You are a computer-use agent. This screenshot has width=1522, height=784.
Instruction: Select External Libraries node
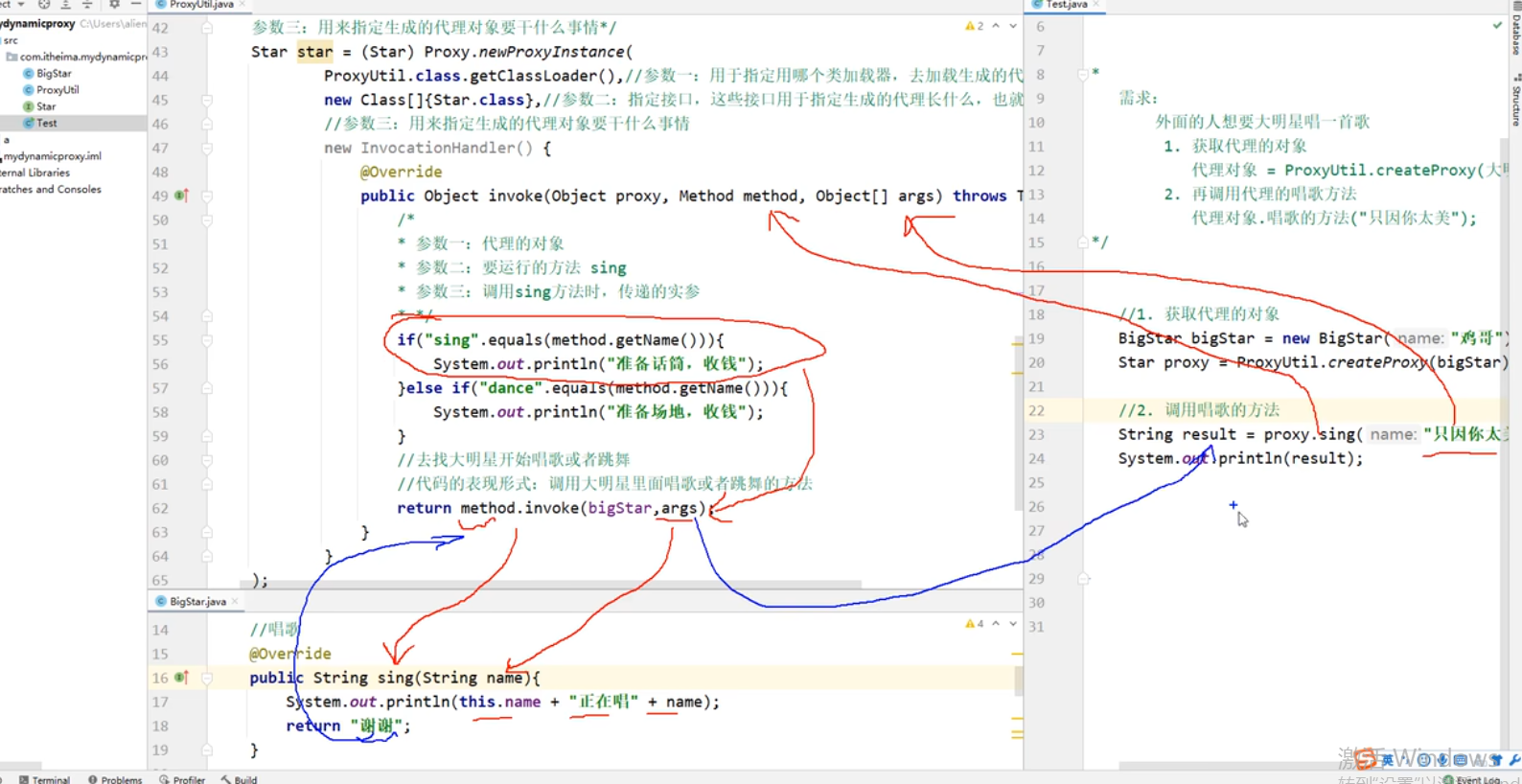(x=35, y=173)
